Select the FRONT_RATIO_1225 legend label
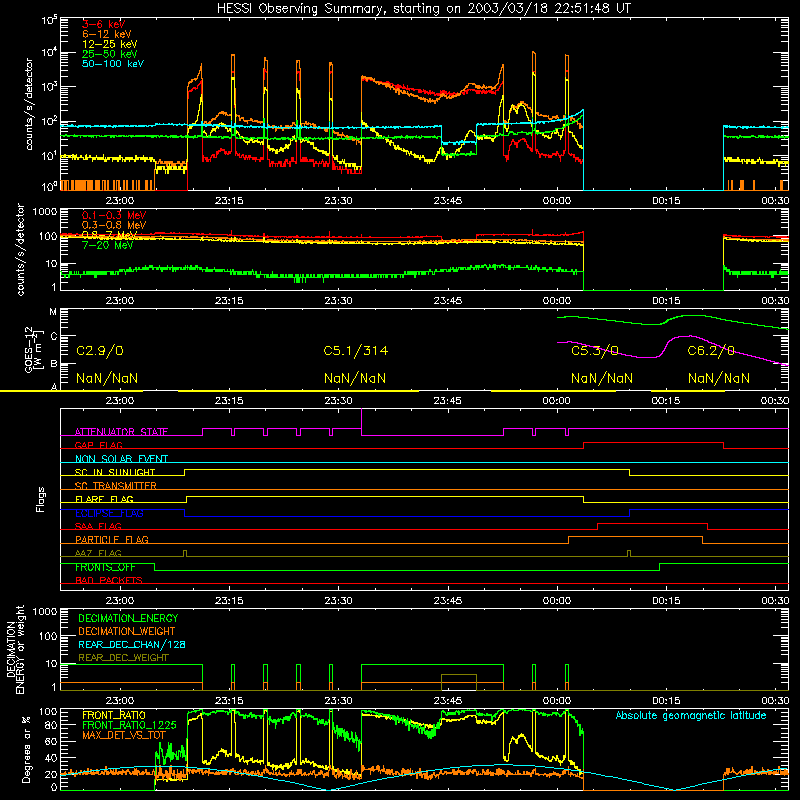This screenshot has width=800, height=800. tap(129, 725)
